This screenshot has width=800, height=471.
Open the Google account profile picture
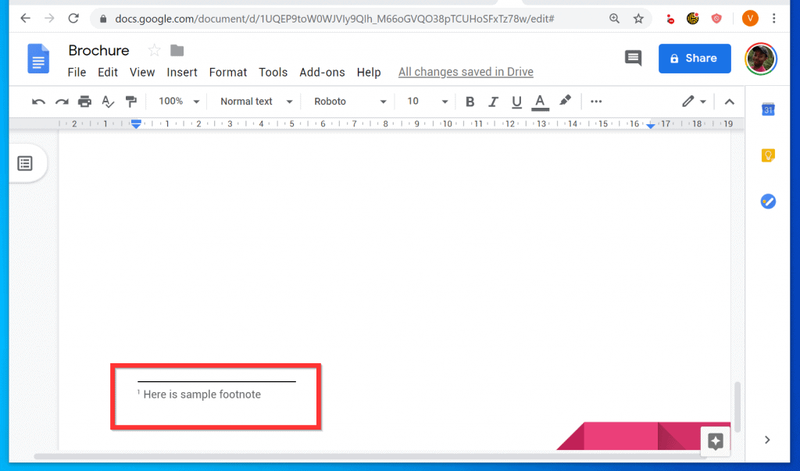point(761,59)
